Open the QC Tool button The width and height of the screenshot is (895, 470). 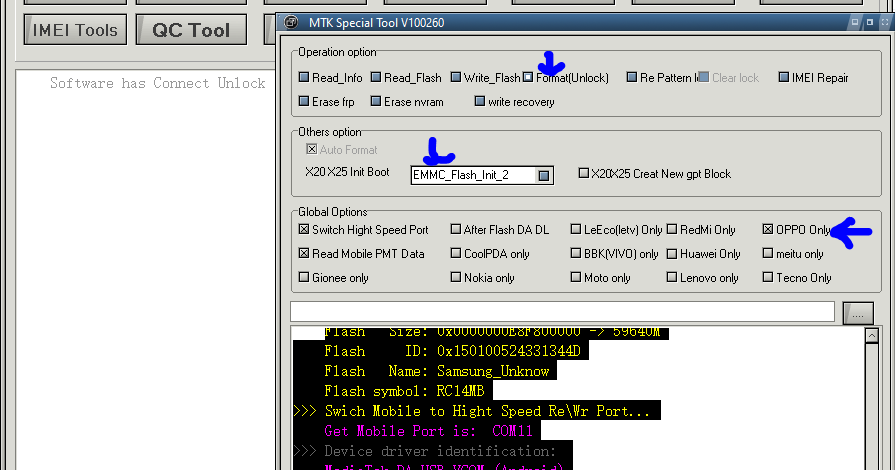point(191,30)
